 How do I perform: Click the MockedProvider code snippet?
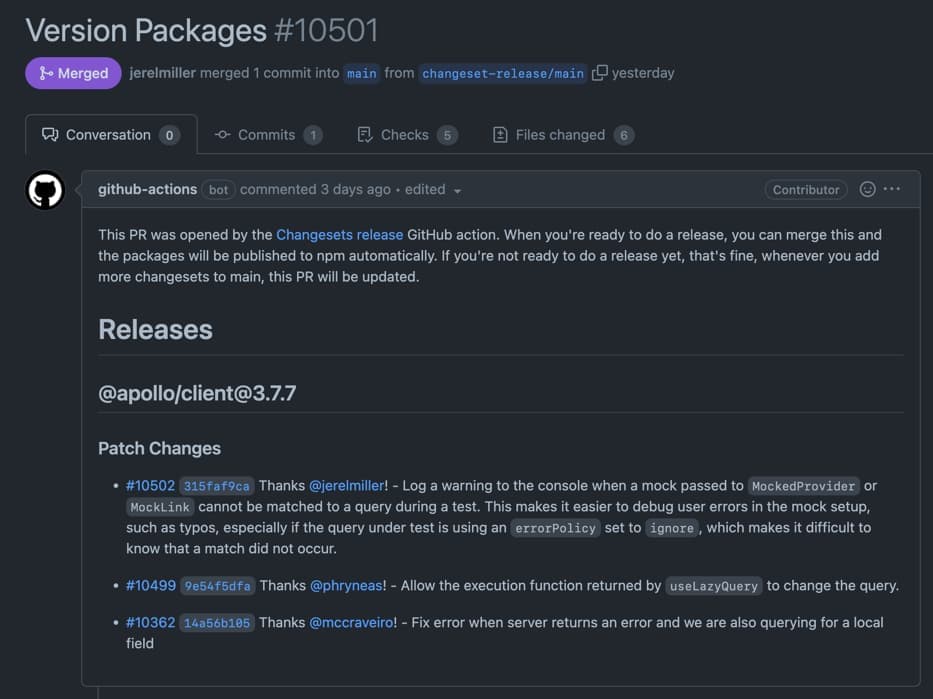(x=803, y=486)
